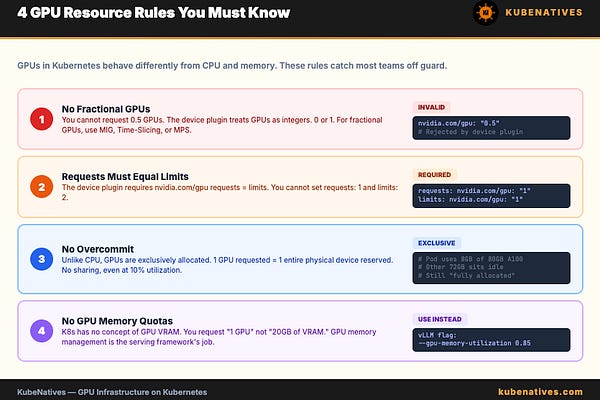Select the orange number 2 circle badge
This screenshot has width=600, height=400.
tap(41, 187)
